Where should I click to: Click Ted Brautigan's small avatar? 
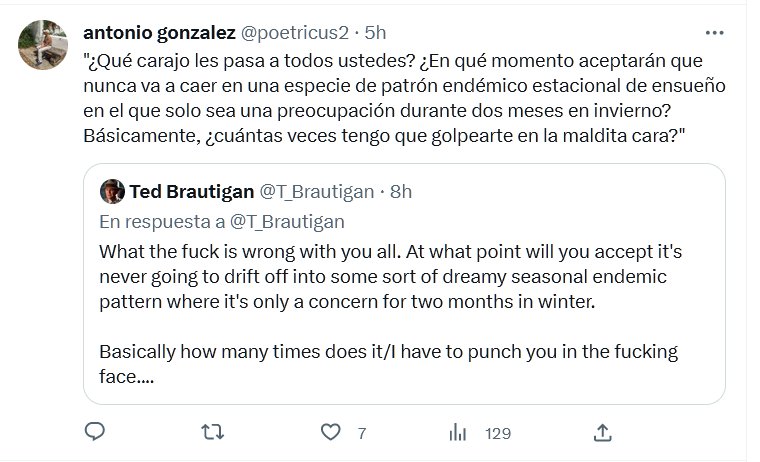click(113, 190)
